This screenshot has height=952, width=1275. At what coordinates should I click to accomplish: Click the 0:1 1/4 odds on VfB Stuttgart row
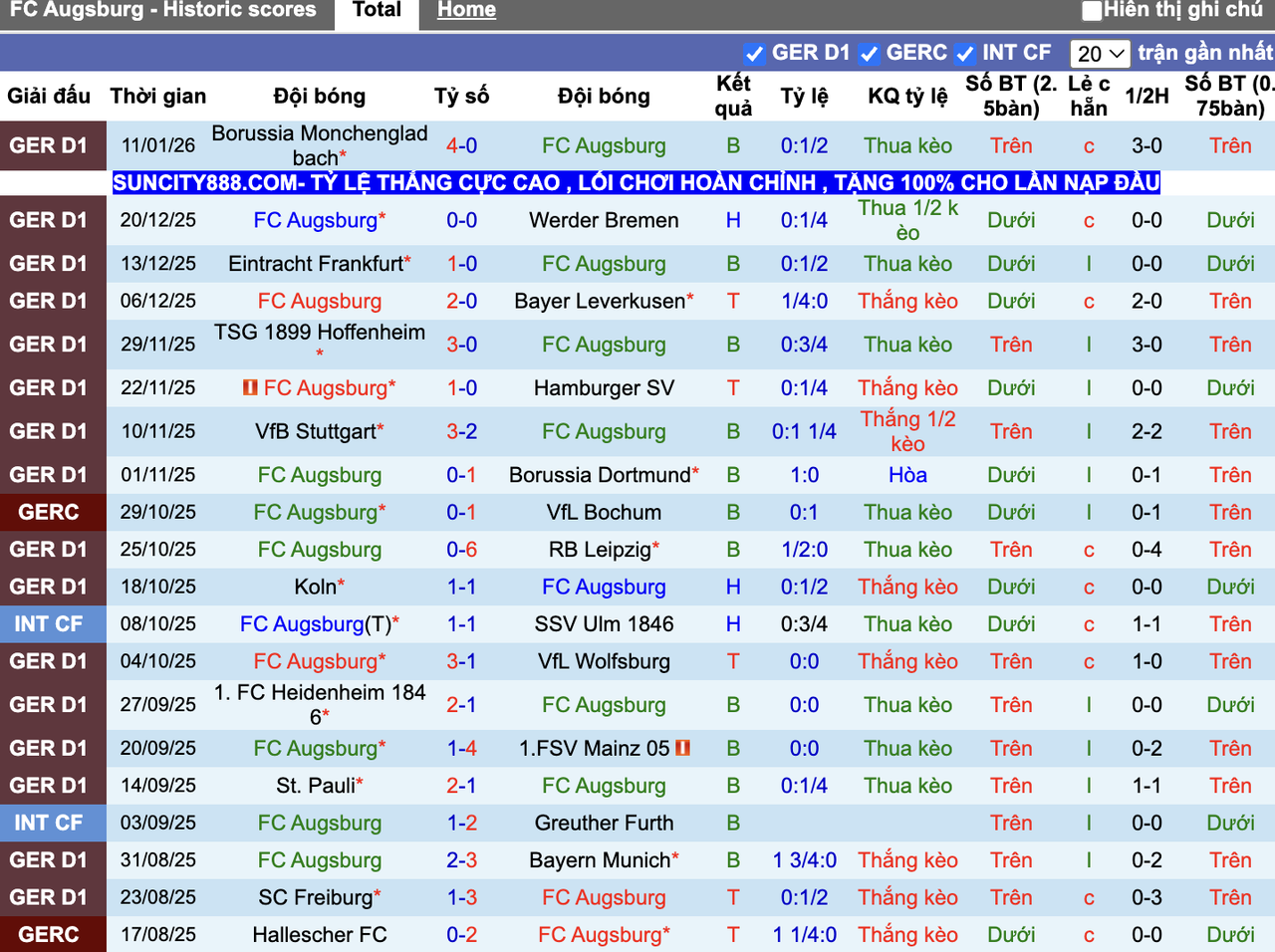pyautogui.click(x=804, y=431)
